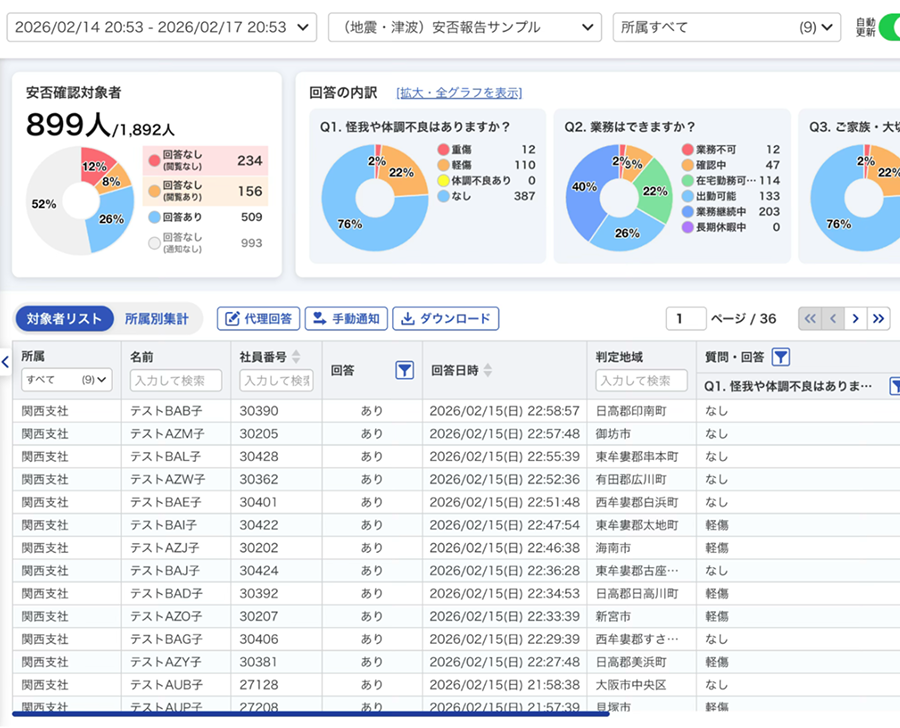Go to the first page
Viewport: 900px width, 728px height.
click(810, 319)
